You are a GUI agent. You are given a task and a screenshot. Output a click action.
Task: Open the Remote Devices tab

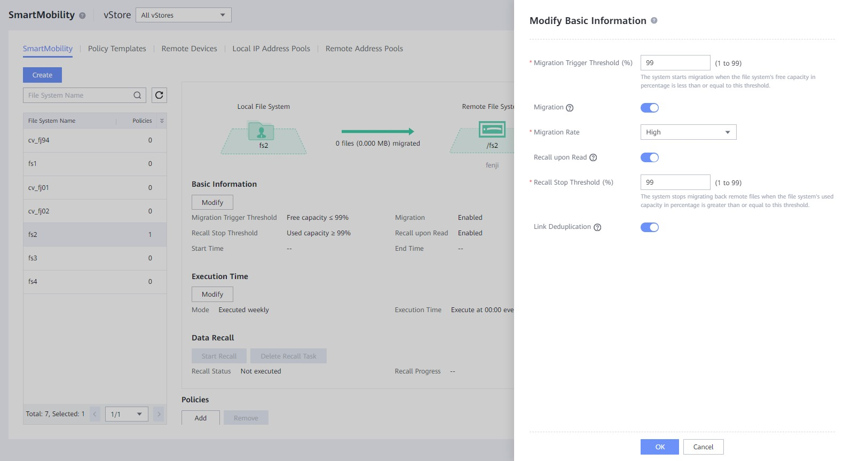click(189, 48)
